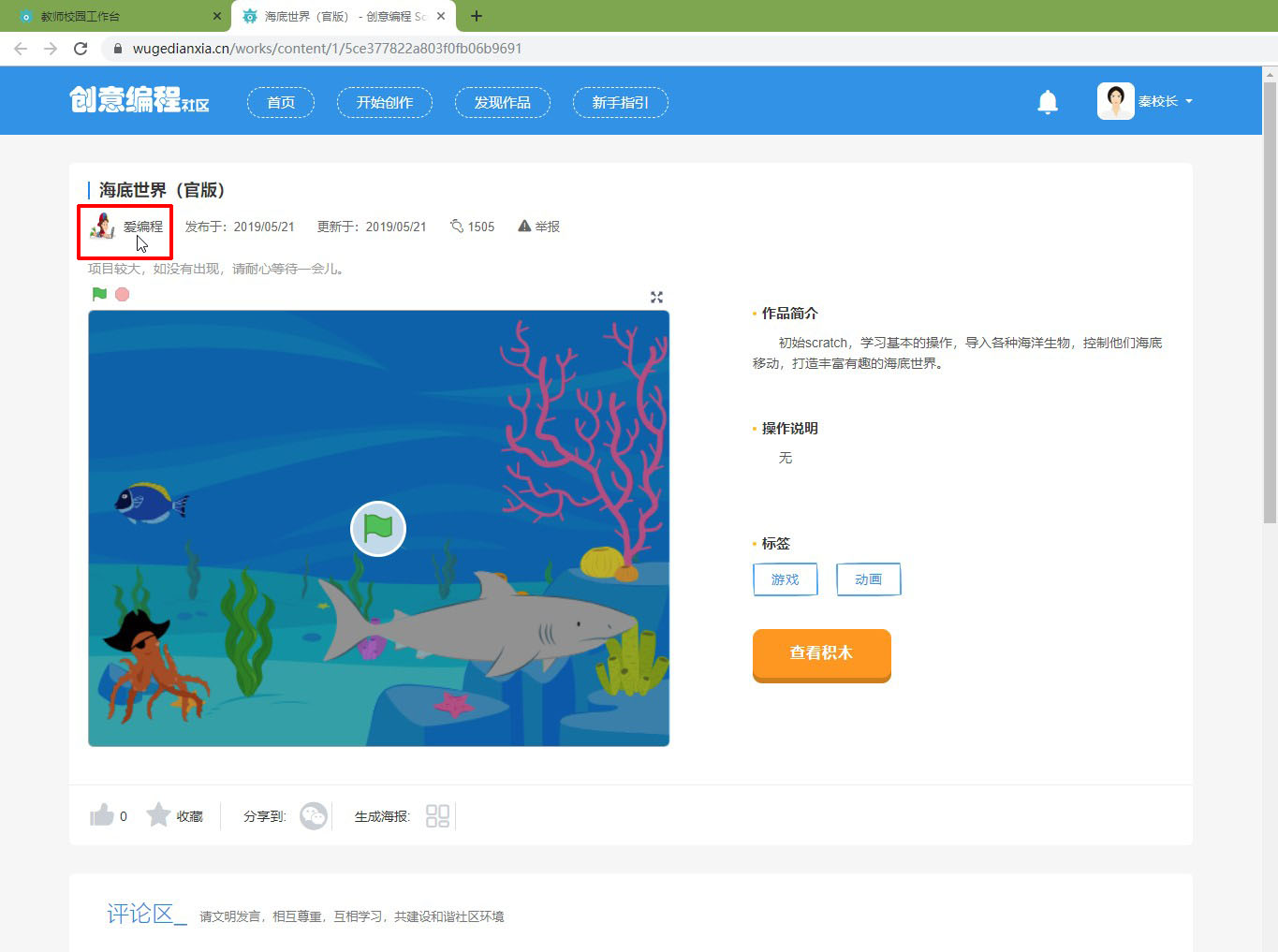Stop project with the red circle button
1278x952 pixels.
[x=122, y=294]
